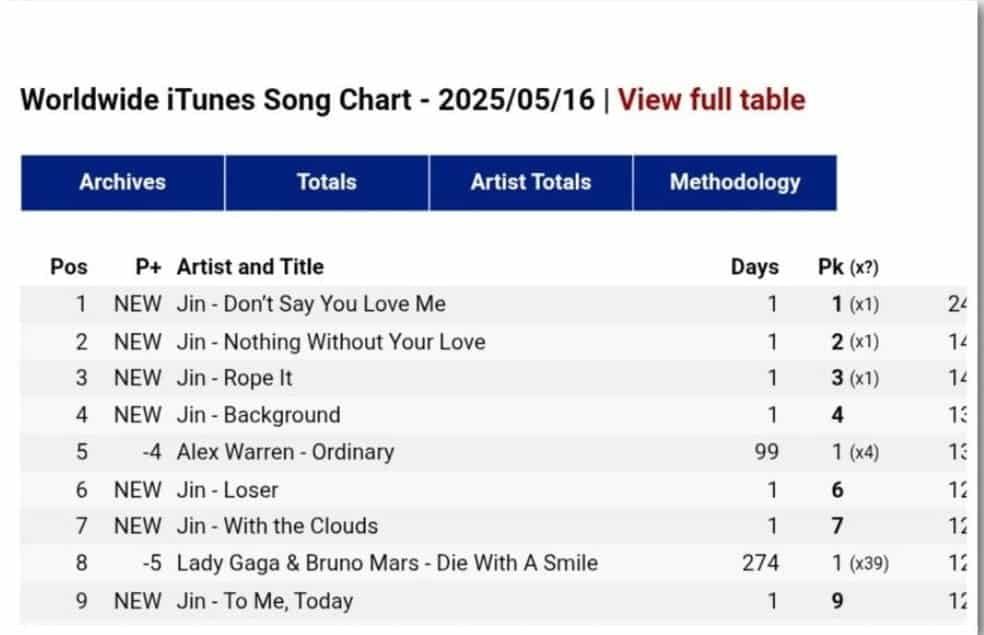Select the Artist Totals tab
The height and width of the screenshot is (635, 984).
pyautogui.click(x=531, y=182)
